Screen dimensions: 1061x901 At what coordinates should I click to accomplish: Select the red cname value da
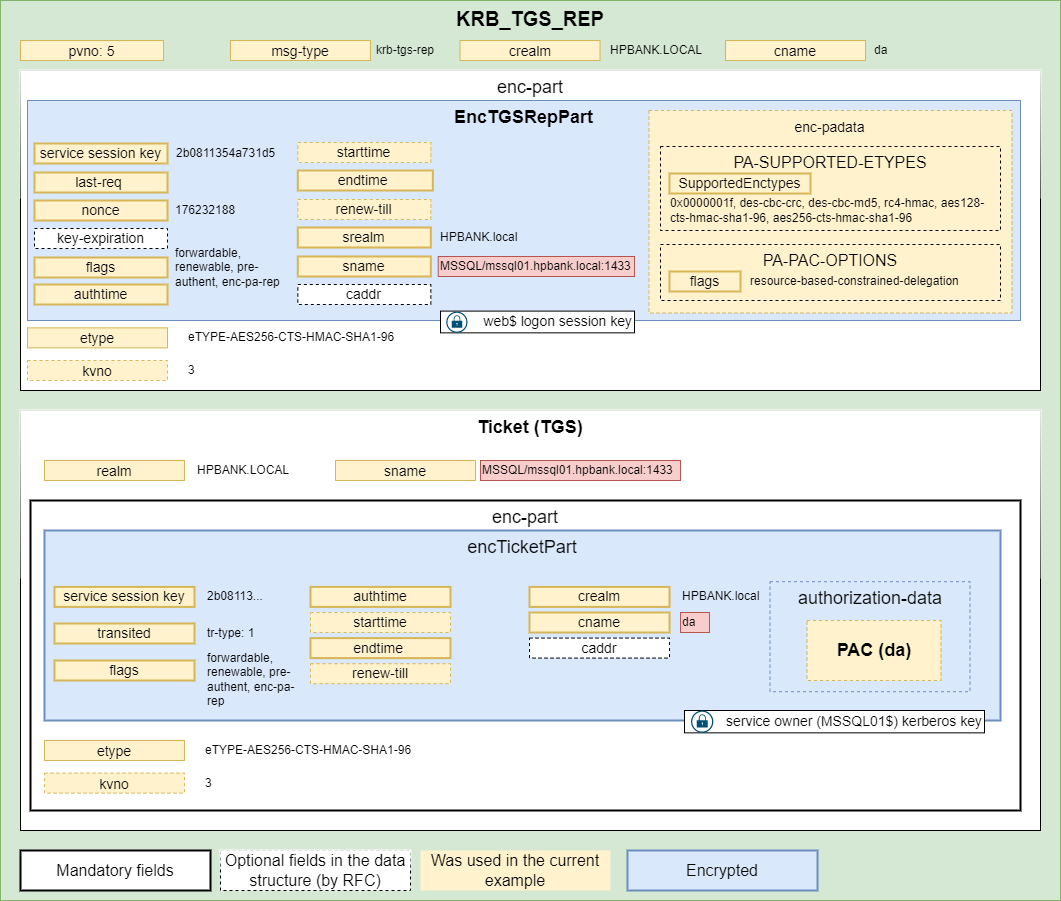[694, 622]
